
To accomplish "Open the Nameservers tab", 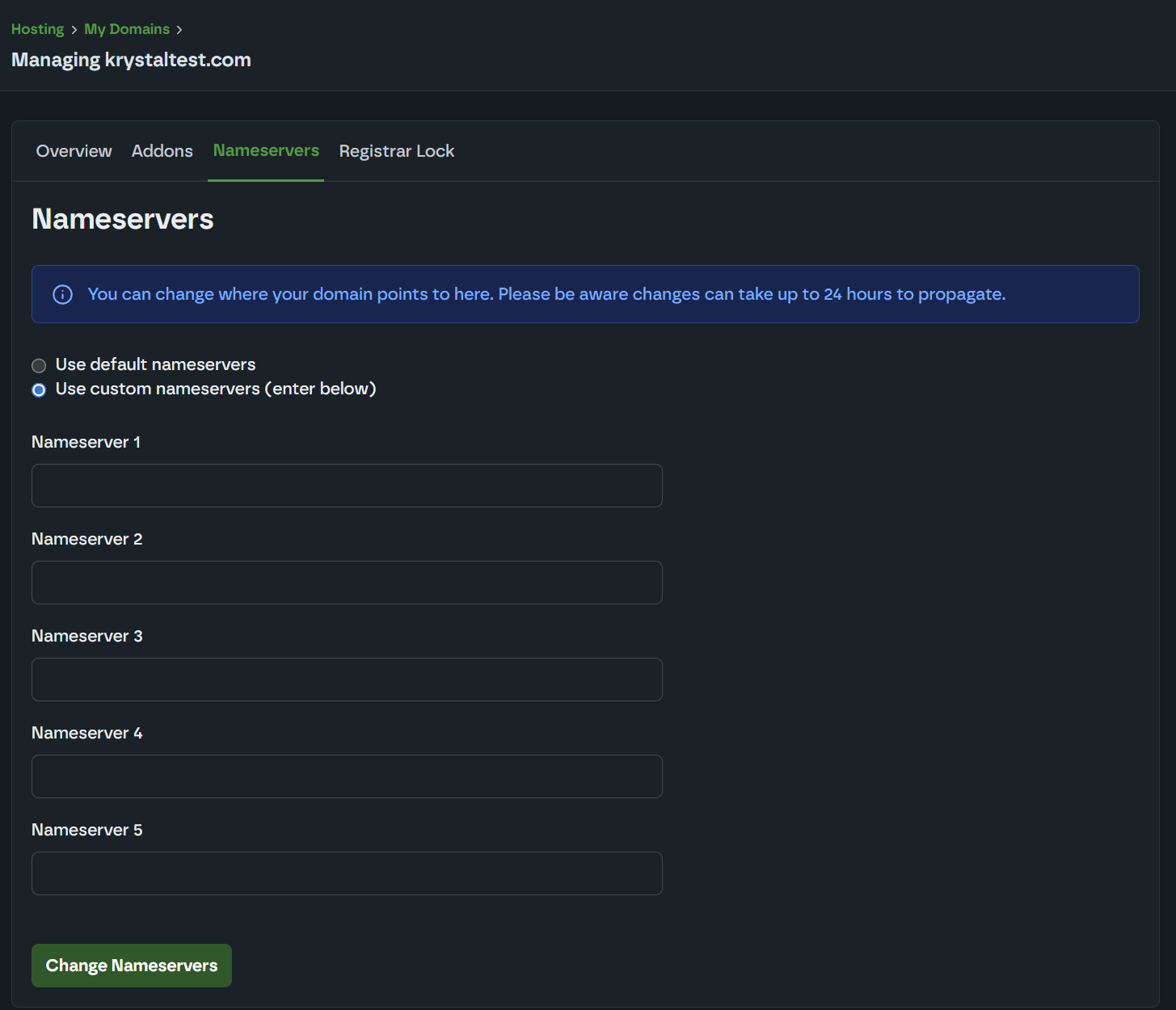I will click(x=266, y=151).
